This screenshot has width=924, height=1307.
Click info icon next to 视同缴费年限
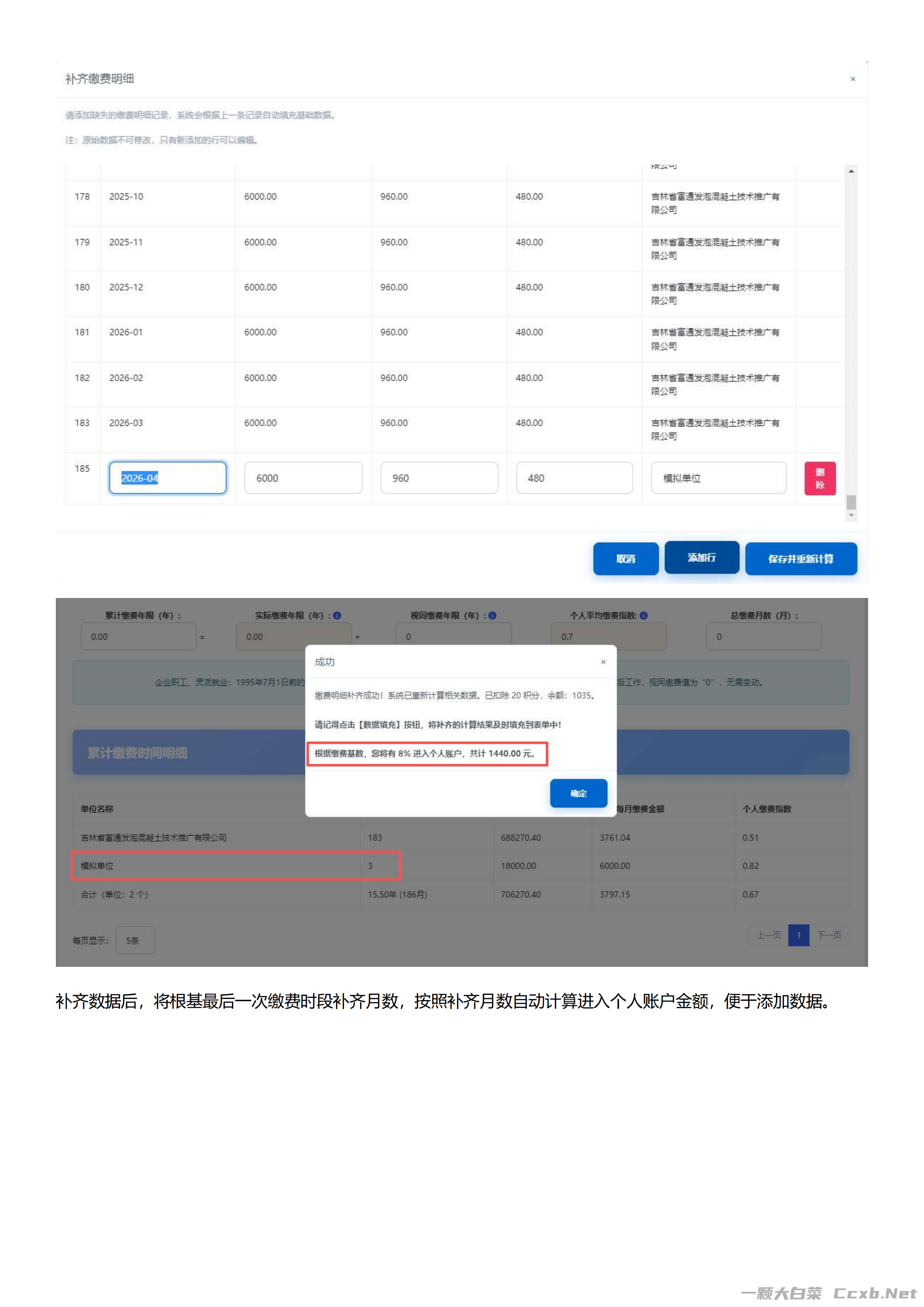tap(493, 615)
